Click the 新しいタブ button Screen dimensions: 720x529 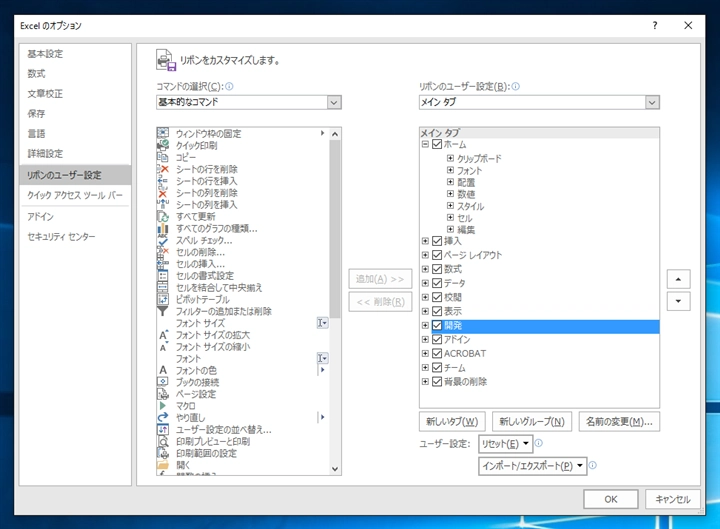(452, 422)
